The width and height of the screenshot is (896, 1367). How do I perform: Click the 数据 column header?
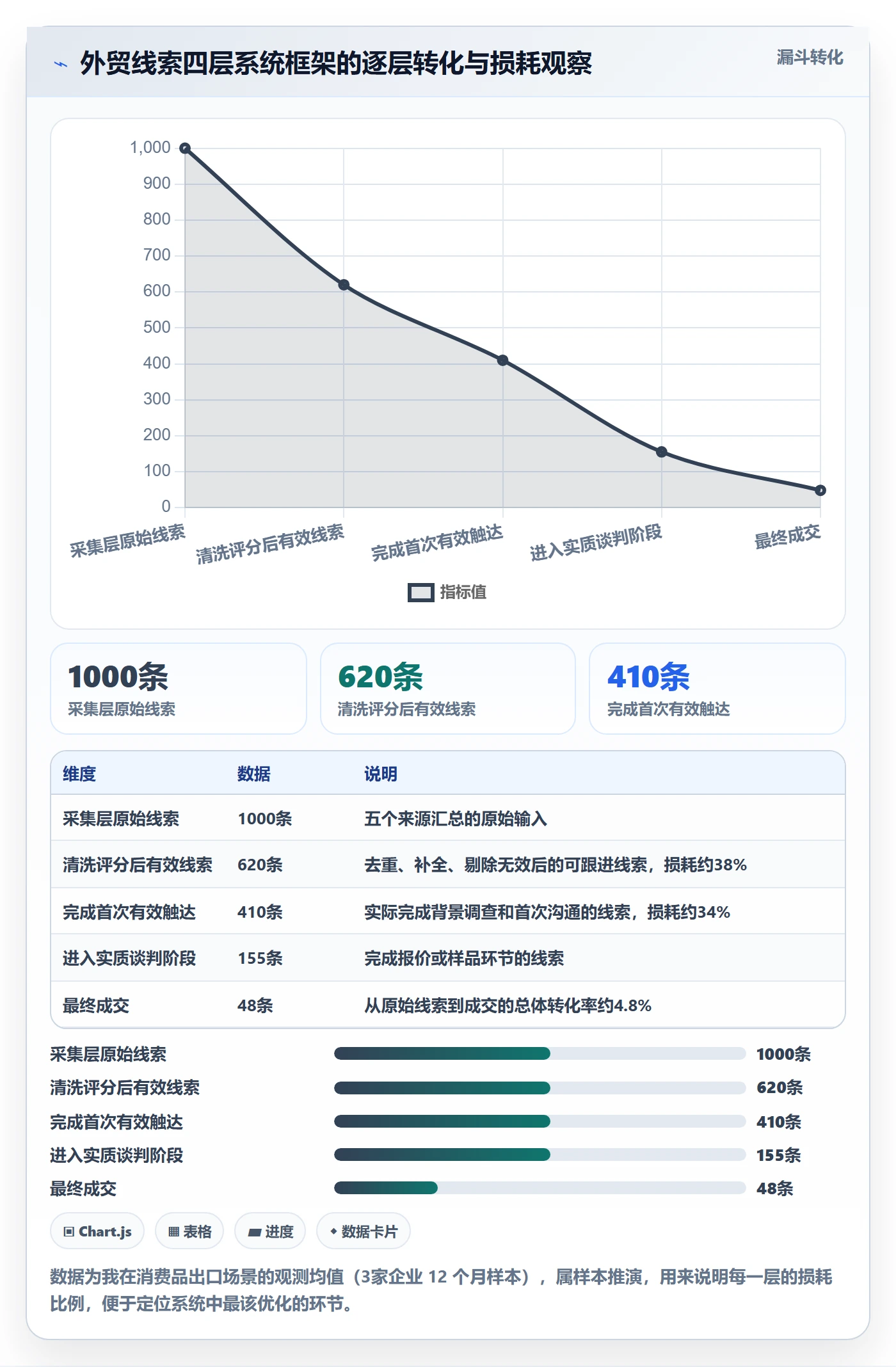pos(254,774)
